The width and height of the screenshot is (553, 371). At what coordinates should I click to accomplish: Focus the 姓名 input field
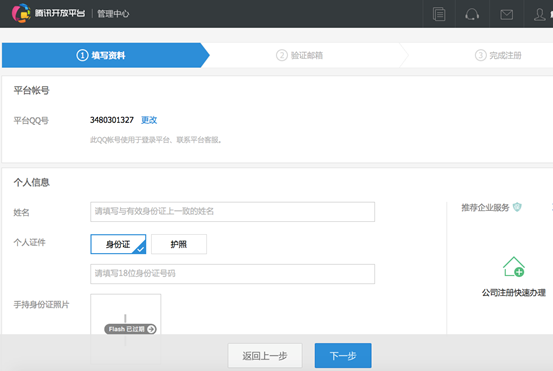pos(232,212)
